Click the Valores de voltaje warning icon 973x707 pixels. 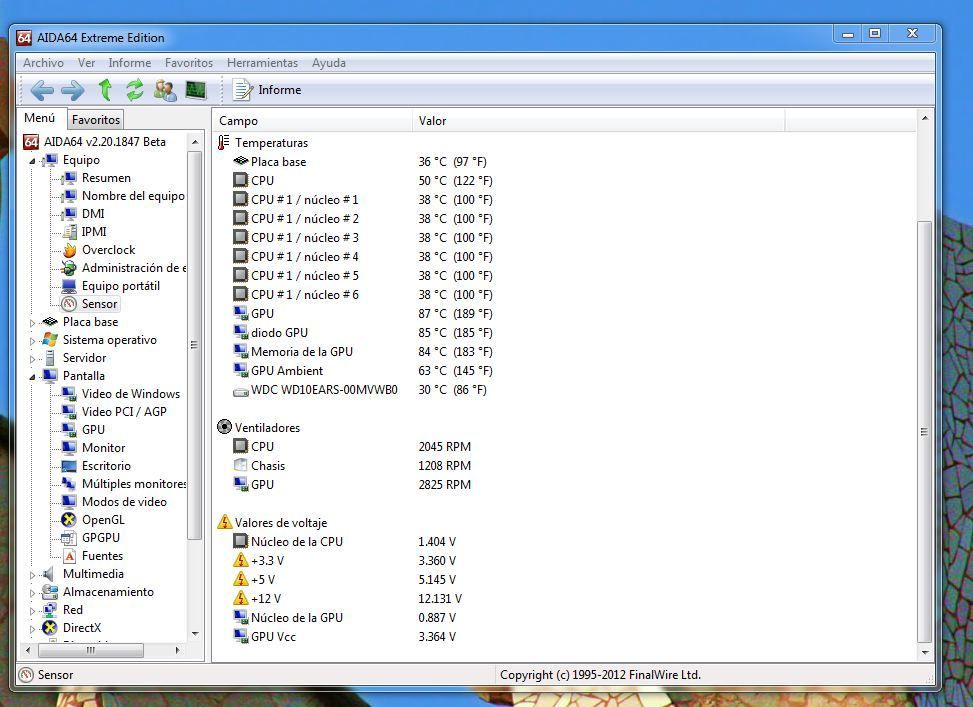pyautogui.click(x=225, y=522)
